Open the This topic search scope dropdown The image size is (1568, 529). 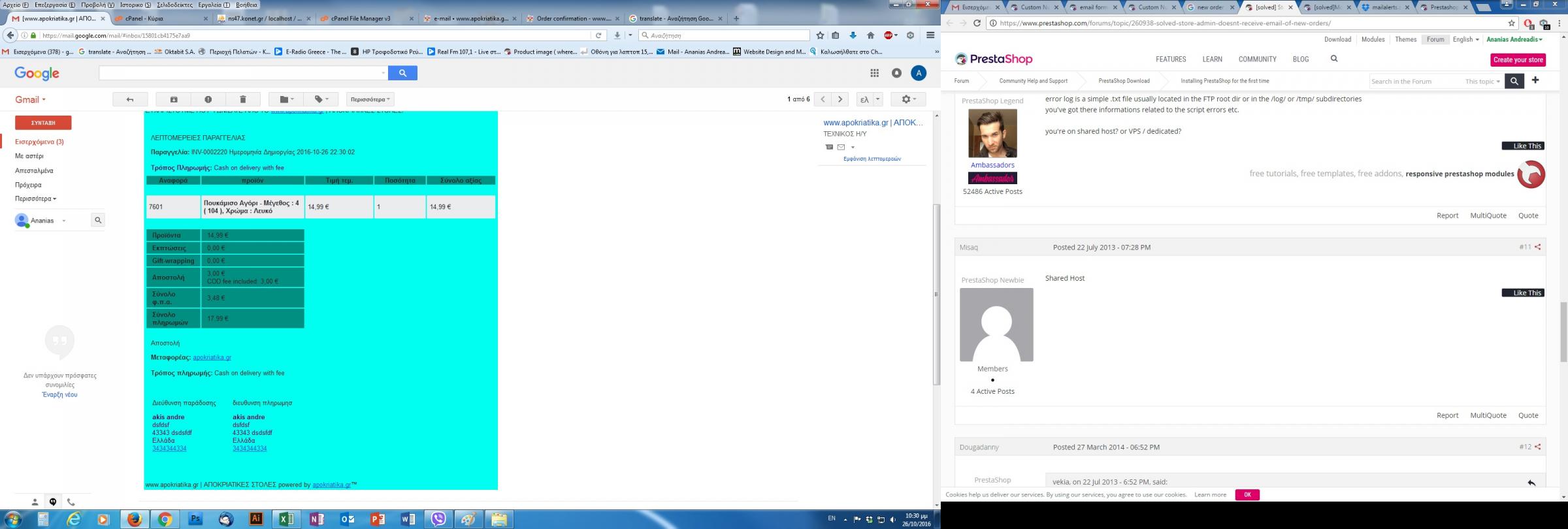[x=1482, y=82]
